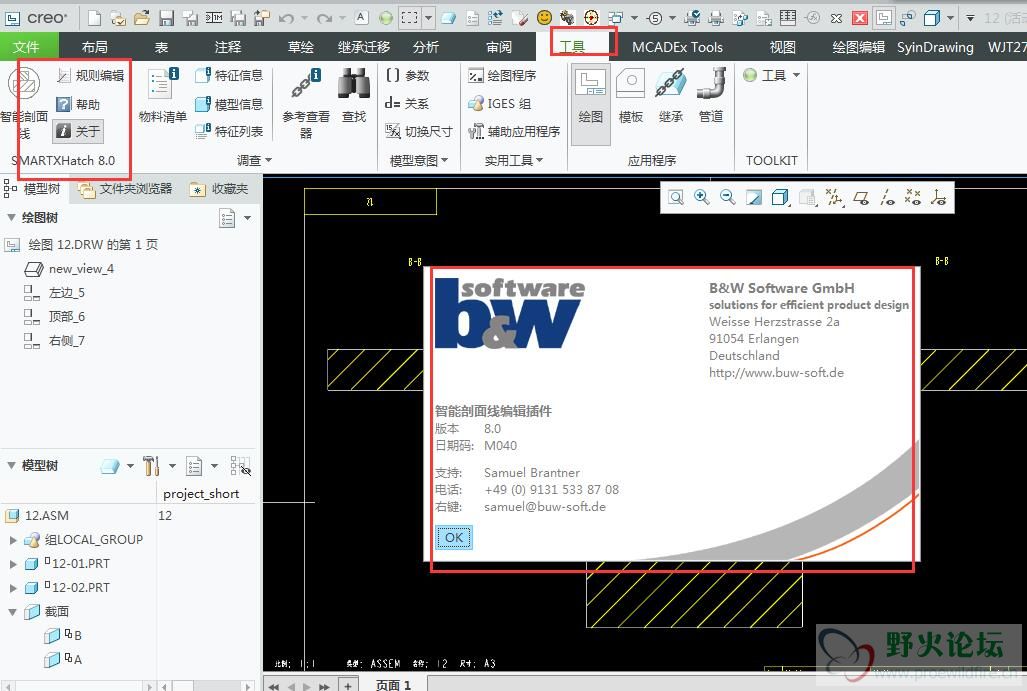Open the Tree Settings hammer icon in the model tree
This screenshot has width=1027, height=691.
[x=151, y=466]
